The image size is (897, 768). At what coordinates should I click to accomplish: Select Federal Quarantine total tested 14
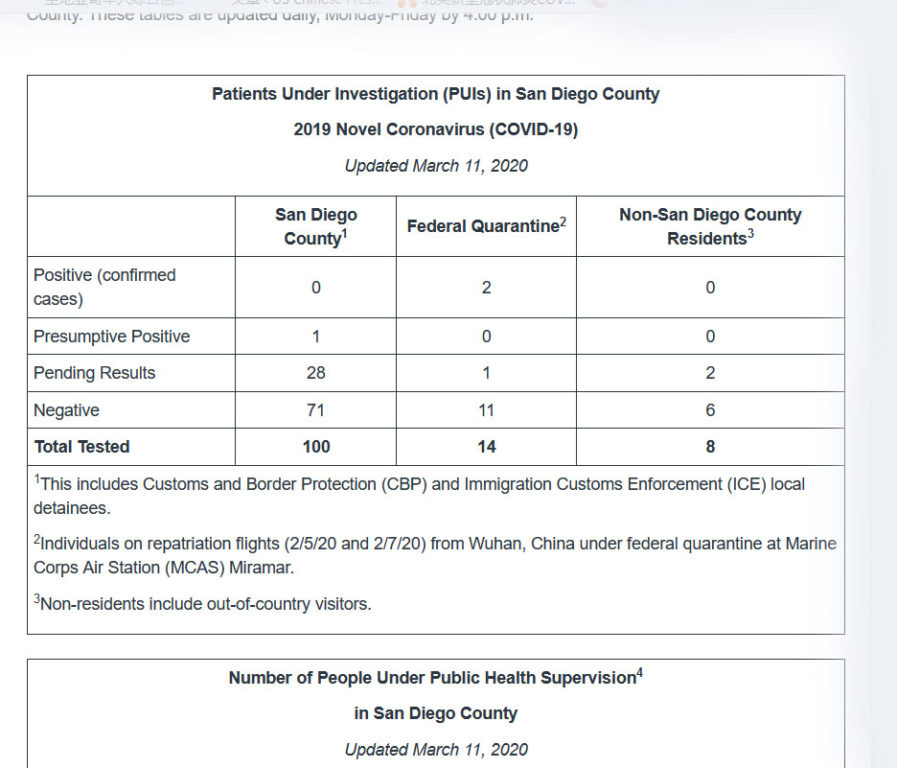[x=487, y=447]
